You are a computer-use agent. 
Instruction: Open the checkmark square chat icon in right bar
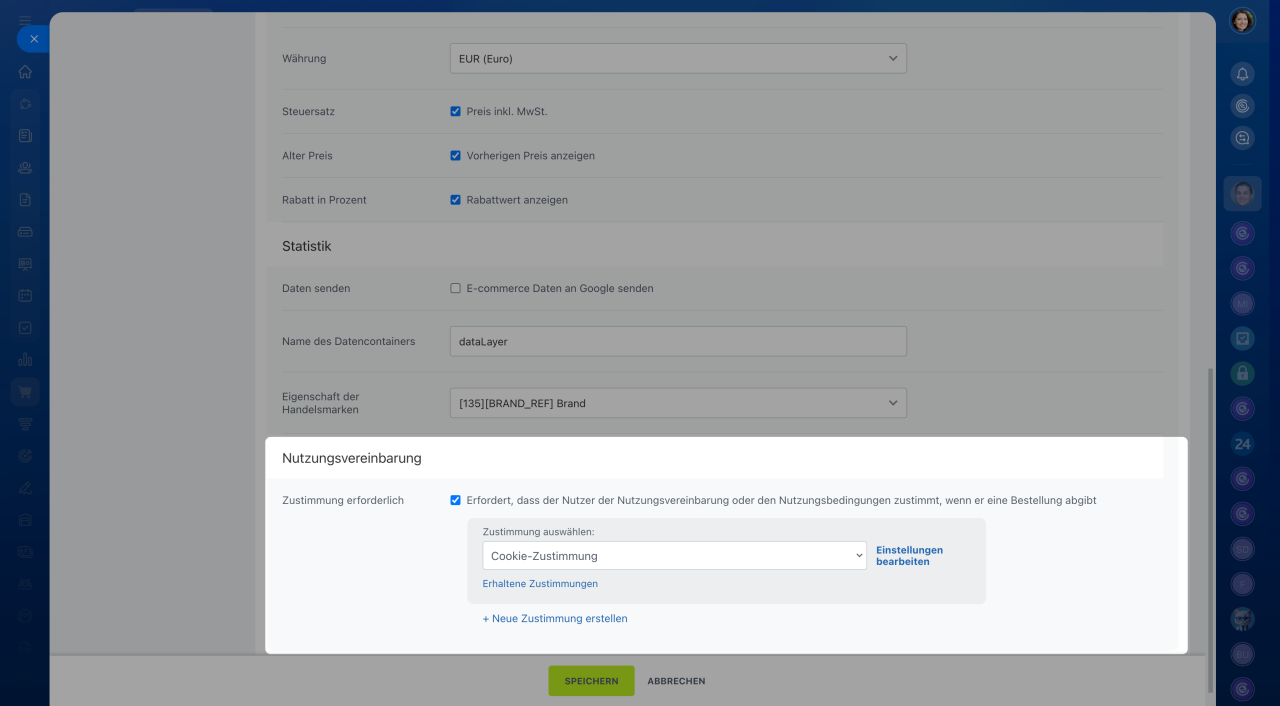tap(1242, 338)
